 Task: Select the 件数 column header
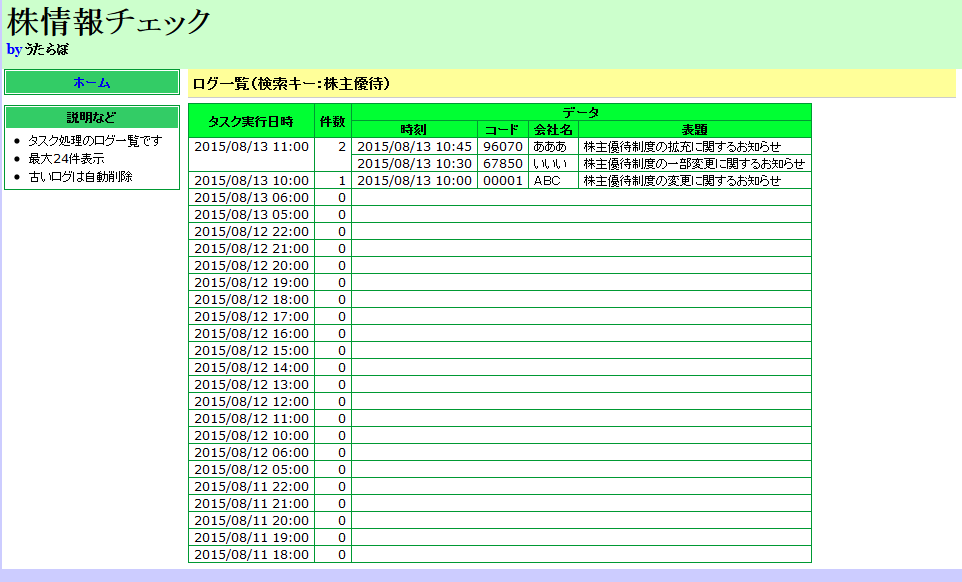332,121
